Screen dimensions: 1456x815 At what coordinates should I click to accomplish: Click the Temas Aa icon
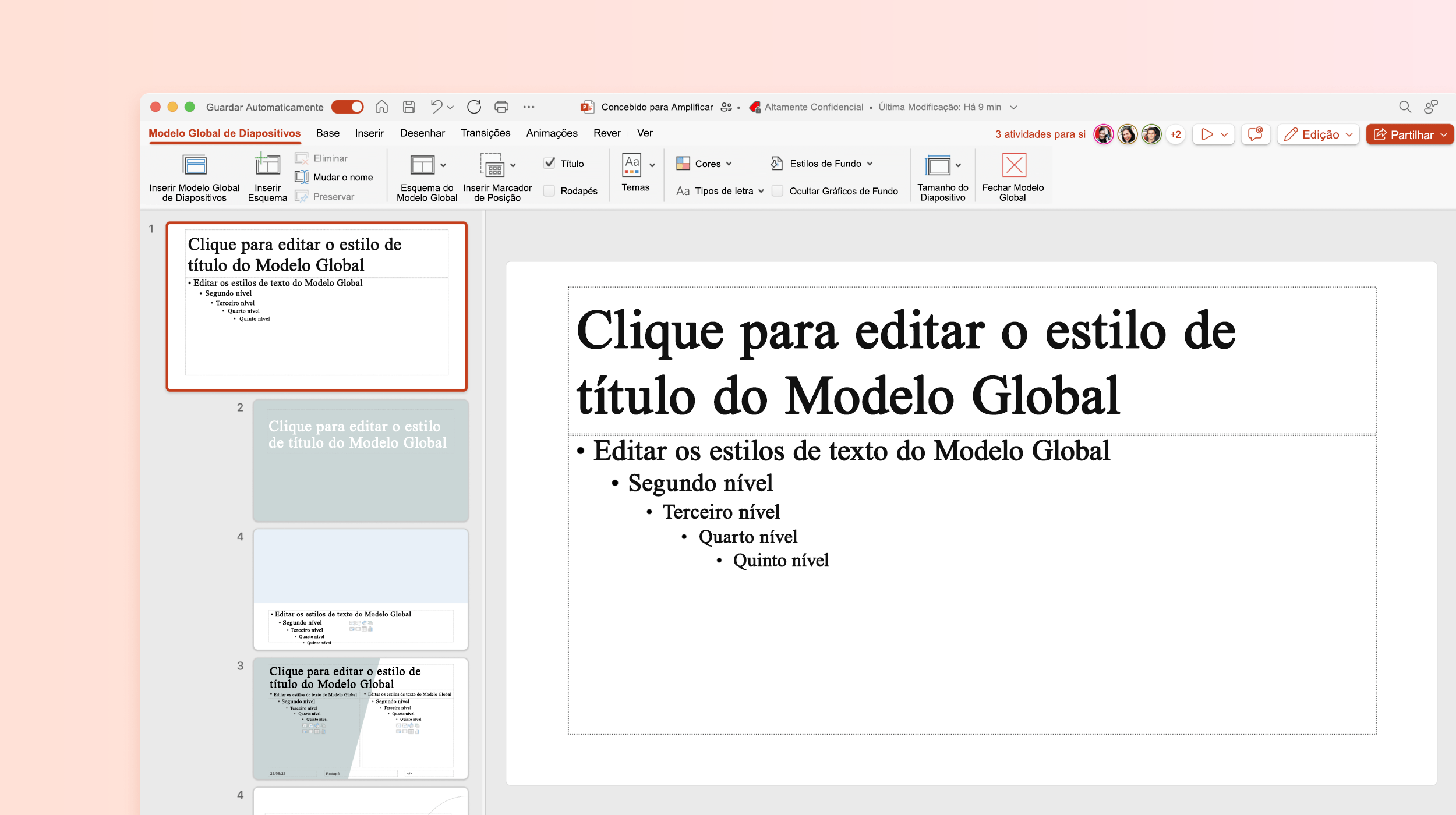tap(632, 164)
